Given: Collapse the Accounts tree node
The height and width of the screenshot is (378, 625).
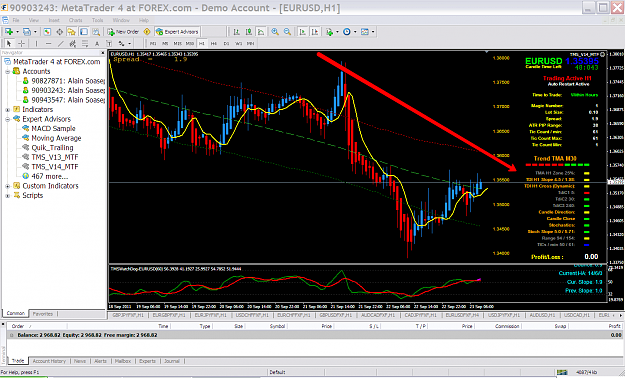Looking at the screenshot, I should pyautogui.click(x=8, y=71).
